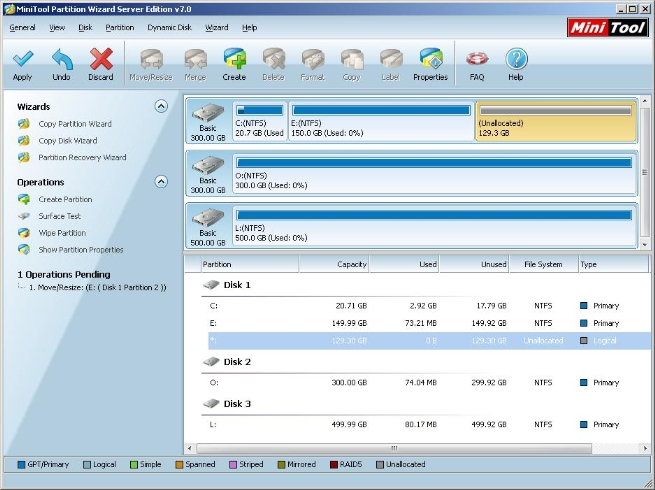
Task: Click the Format toolbar icon
Action: click(x=313, y=59)
